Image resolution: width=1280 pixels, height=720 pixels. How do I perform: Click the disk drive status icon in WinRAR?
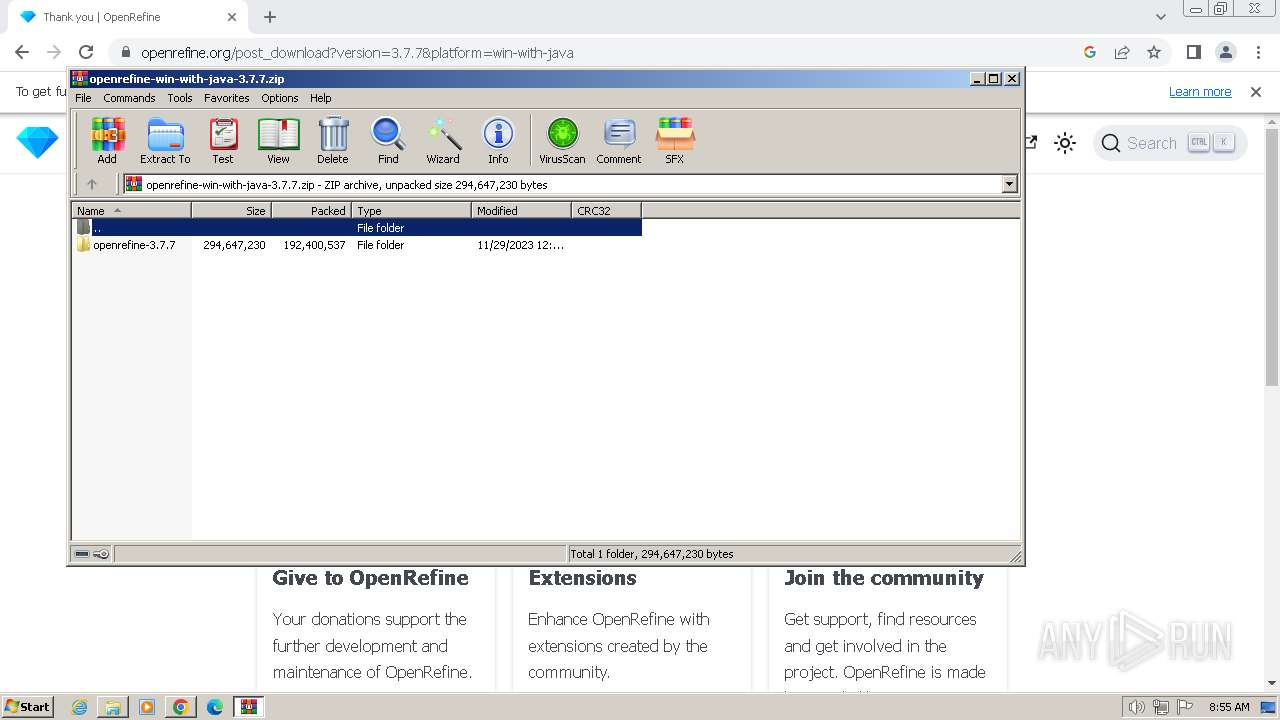[82, 554]
